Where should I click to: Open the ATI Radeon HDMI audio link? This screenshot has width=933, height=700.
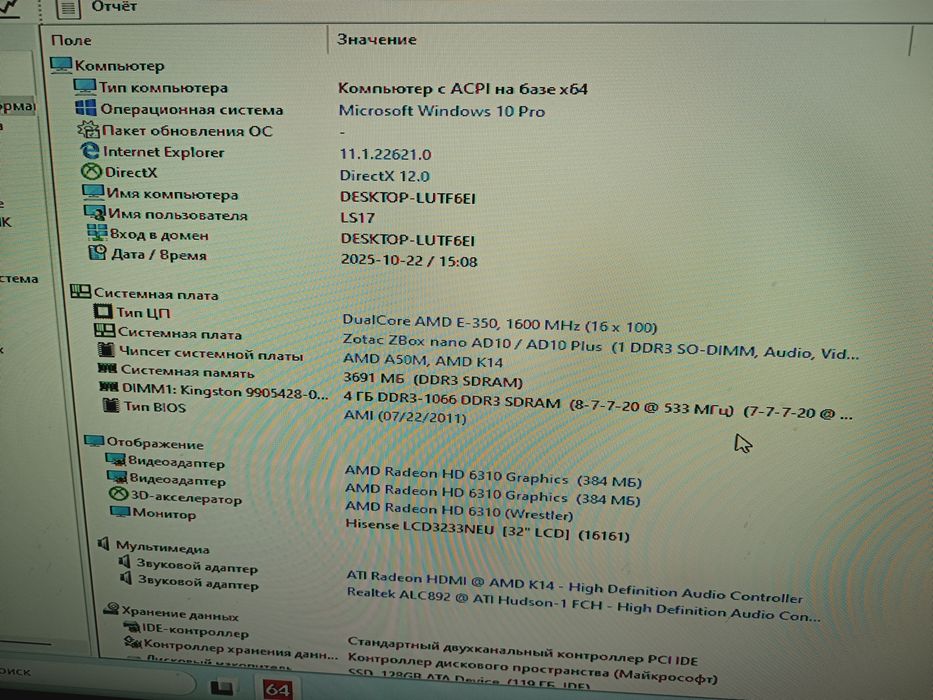point(575,586)
